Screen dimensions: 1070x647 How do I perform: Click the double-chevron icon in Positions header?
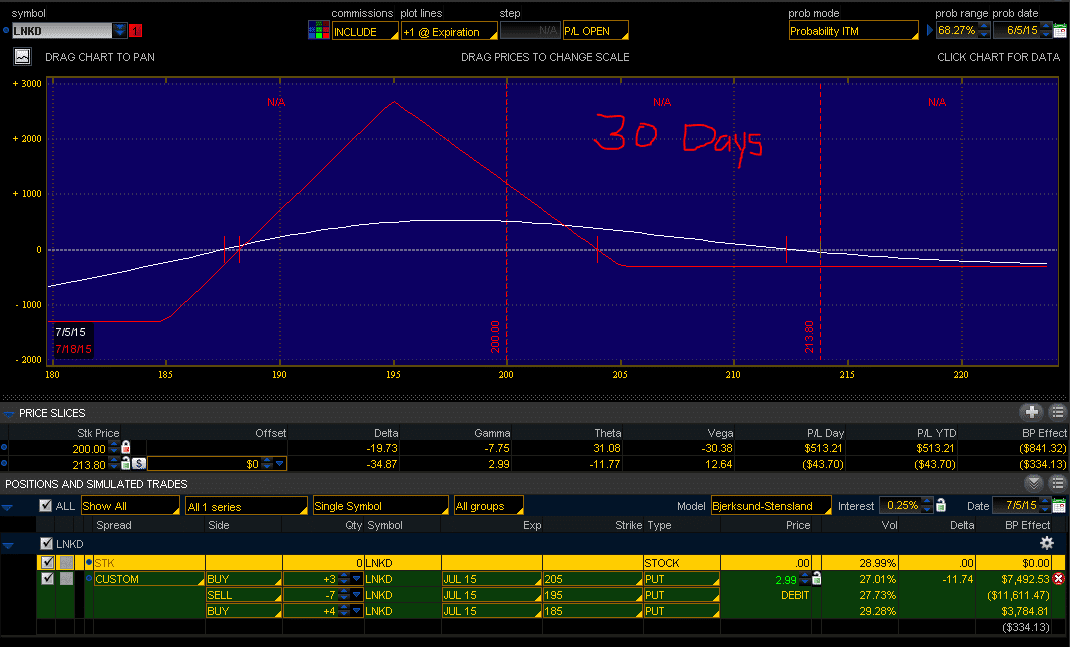pyautogui.click(x=1034, y=483)
